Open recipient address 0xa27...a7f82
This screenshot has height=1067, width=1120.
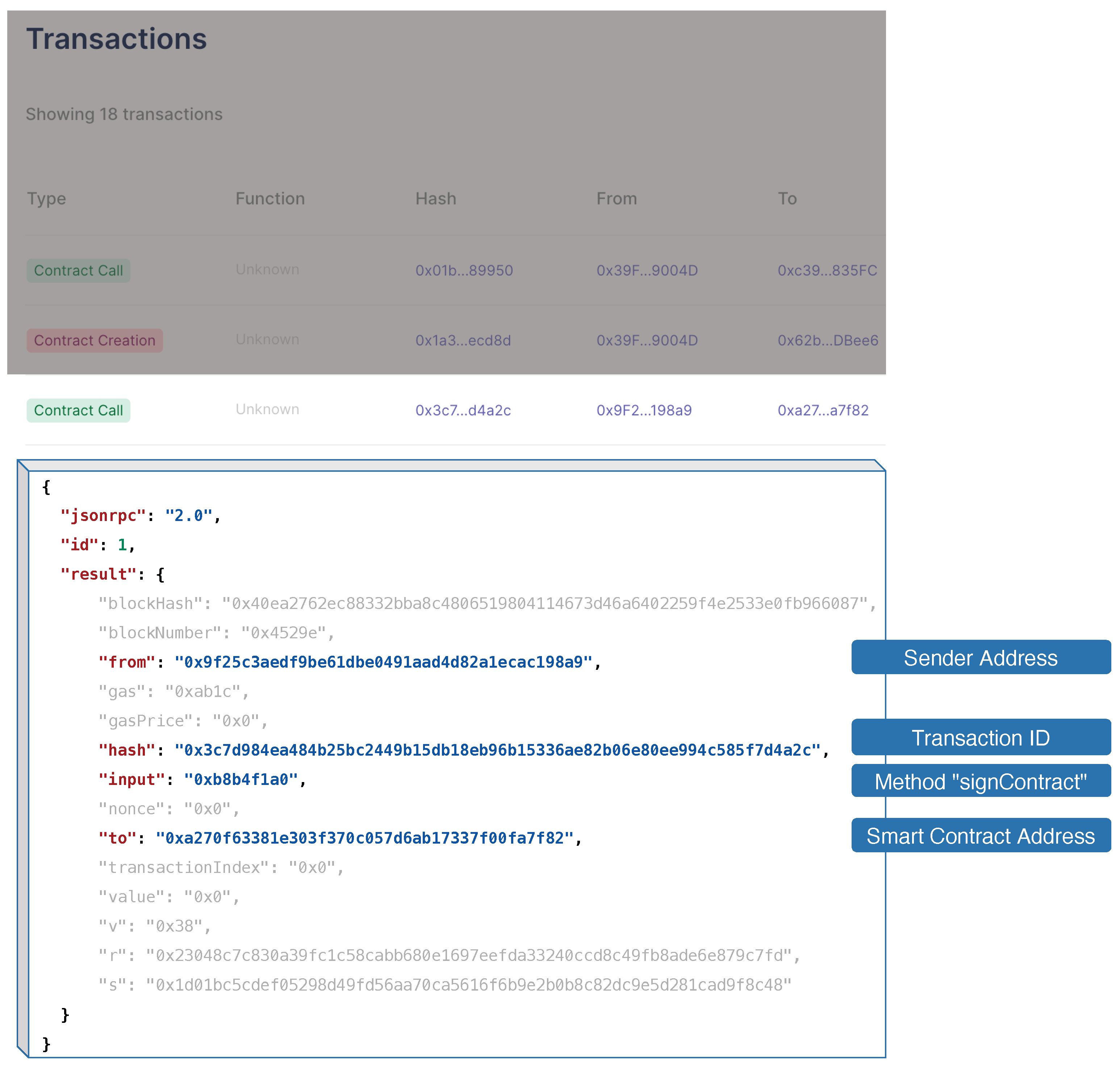click(822, 410)
